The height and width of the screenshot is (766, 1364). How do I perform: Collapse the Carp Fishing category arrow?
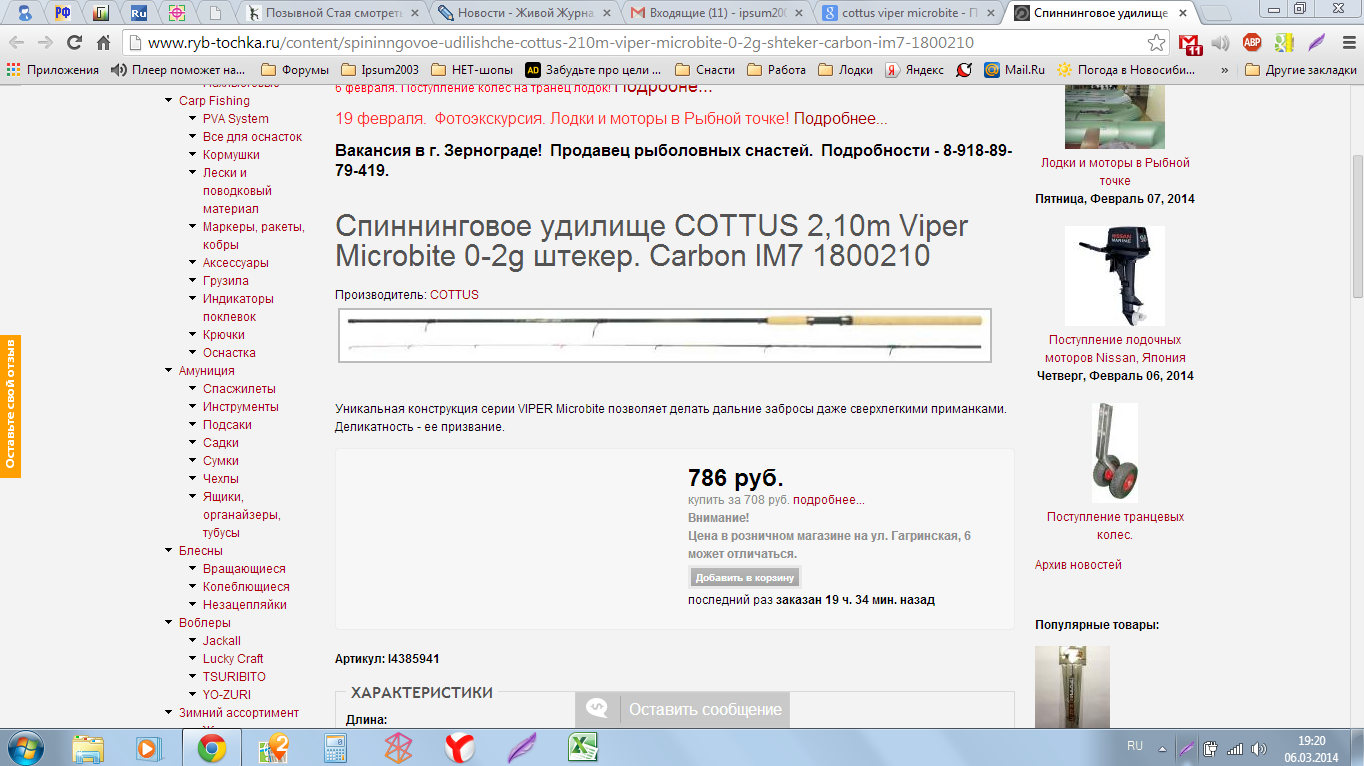169,101
